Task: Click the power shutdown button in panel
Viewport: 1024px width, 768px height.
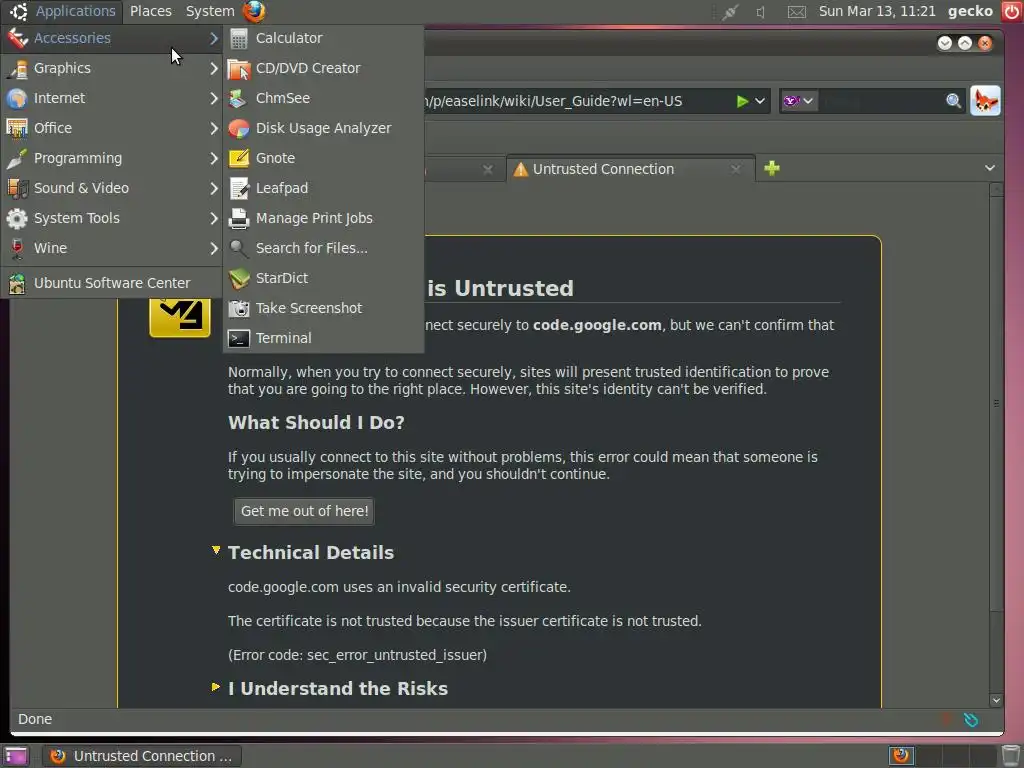Action: pyautogui.click(x=1012, y=11)
